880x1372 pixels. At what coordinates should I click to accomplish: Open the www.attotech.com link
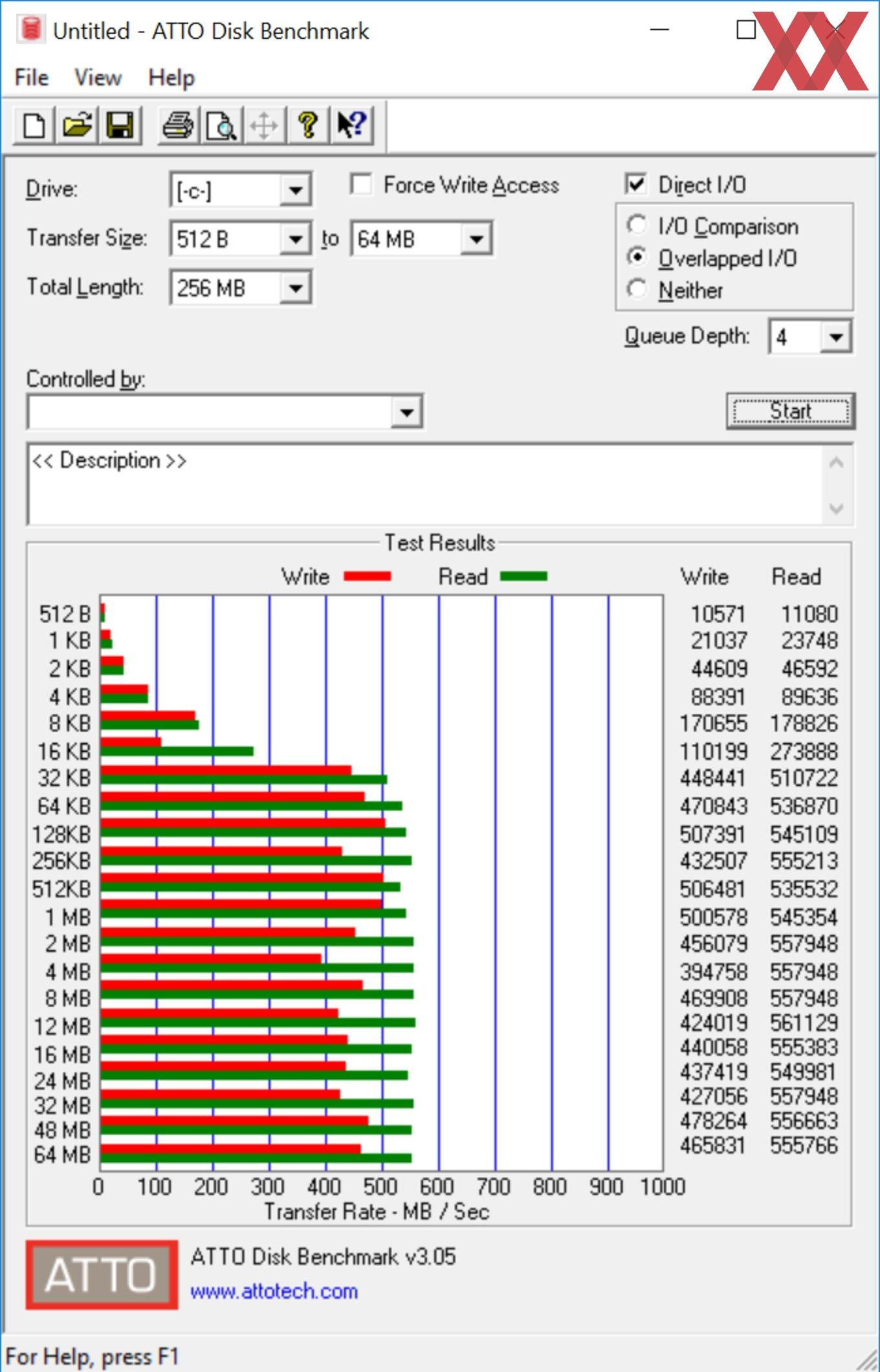(274, 1292)
